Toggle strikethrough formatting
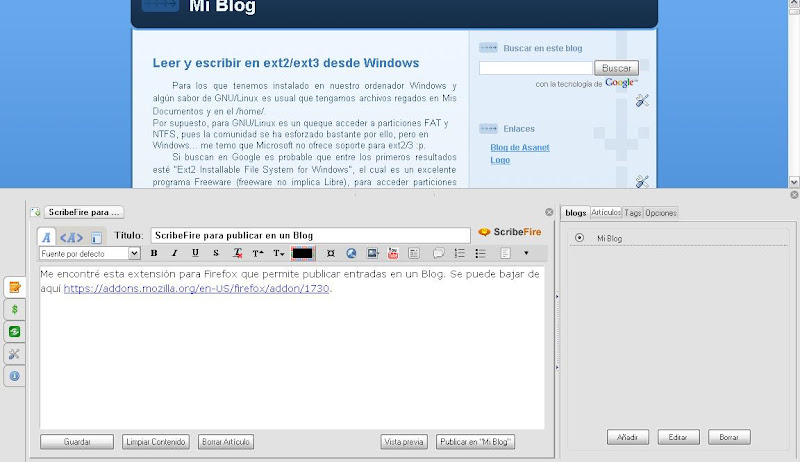The width and height of the screenshot is (800, 462). coord(216,253)
